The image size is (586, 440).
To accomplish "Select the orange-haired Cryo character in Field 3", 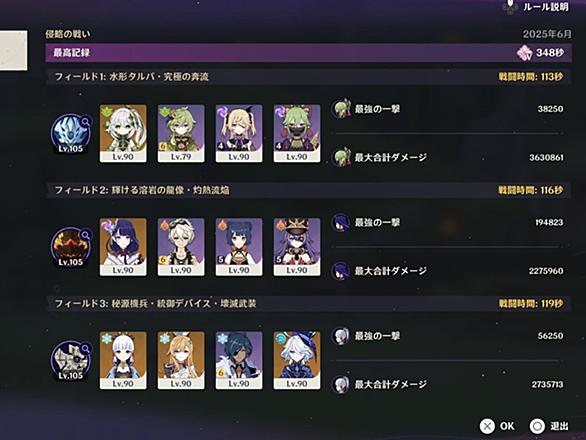I will 181,360.
